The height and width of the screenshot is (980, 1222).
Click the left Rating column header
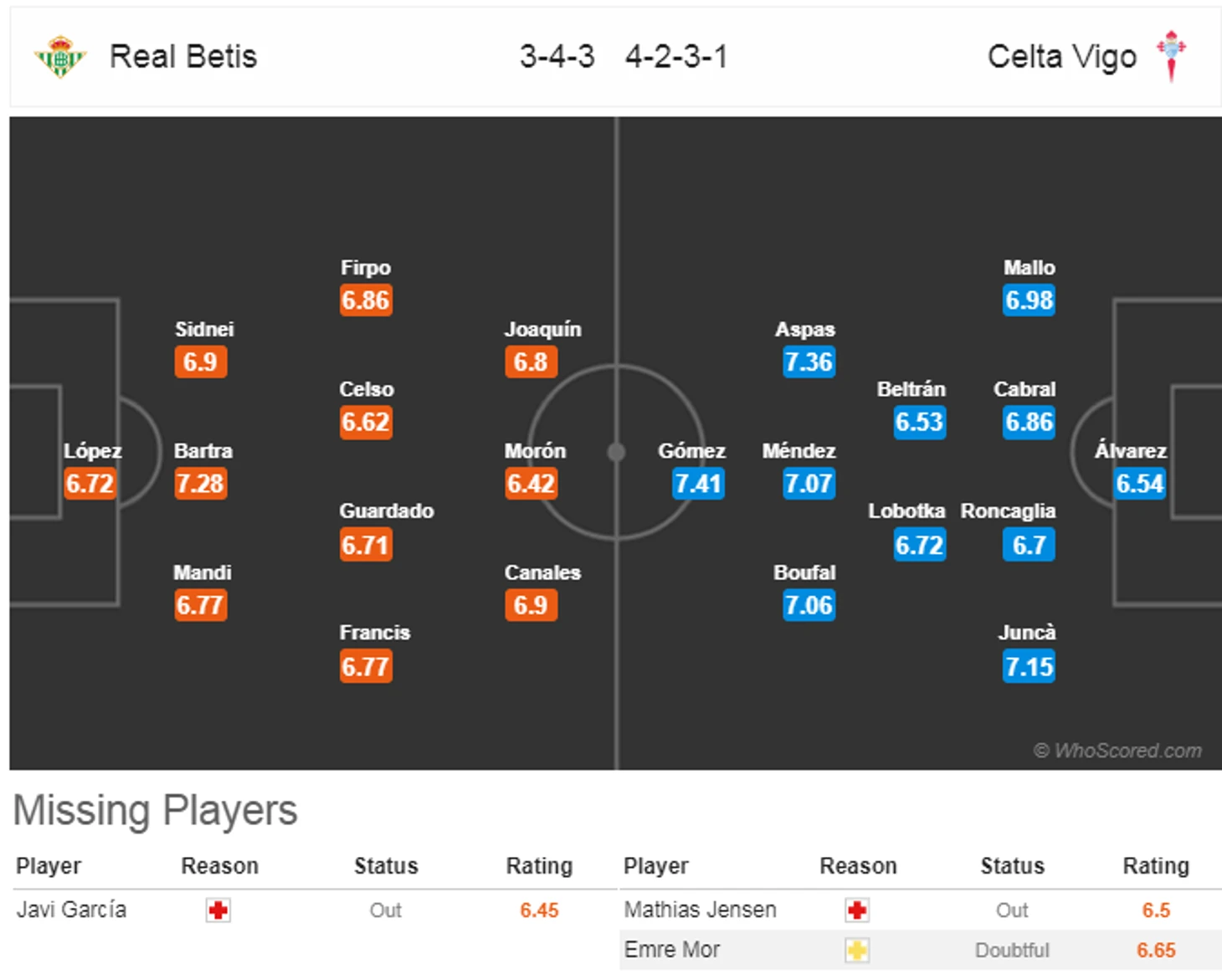click(x=539, y=866)
